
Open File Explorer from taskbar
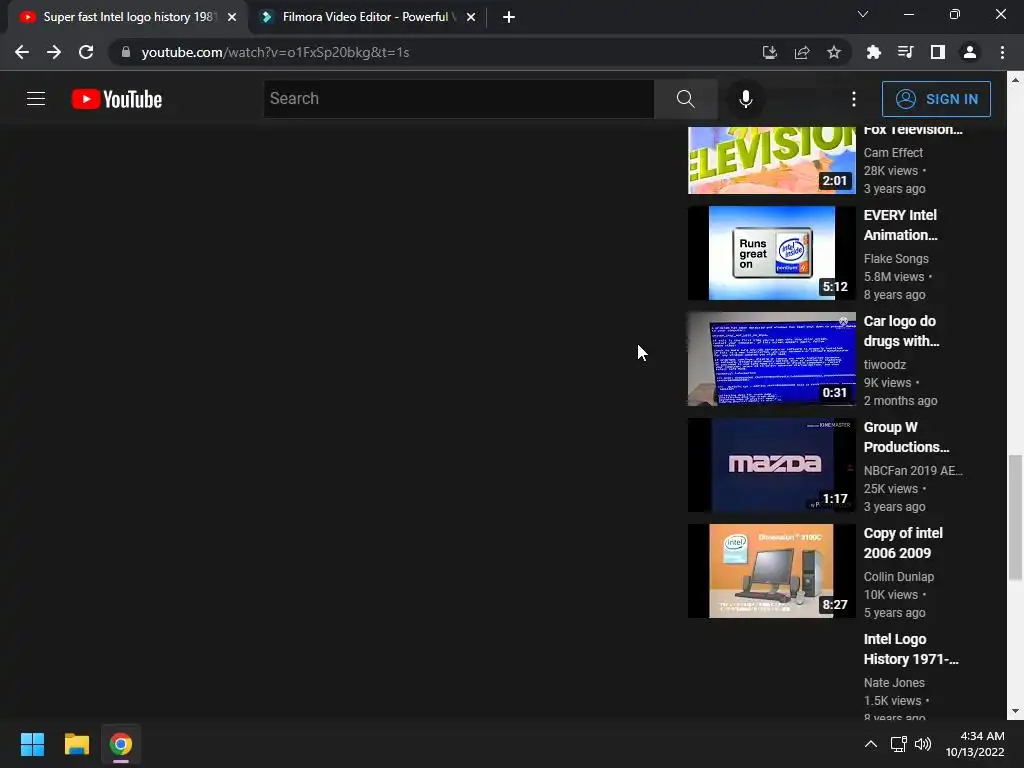pos(76,744)
